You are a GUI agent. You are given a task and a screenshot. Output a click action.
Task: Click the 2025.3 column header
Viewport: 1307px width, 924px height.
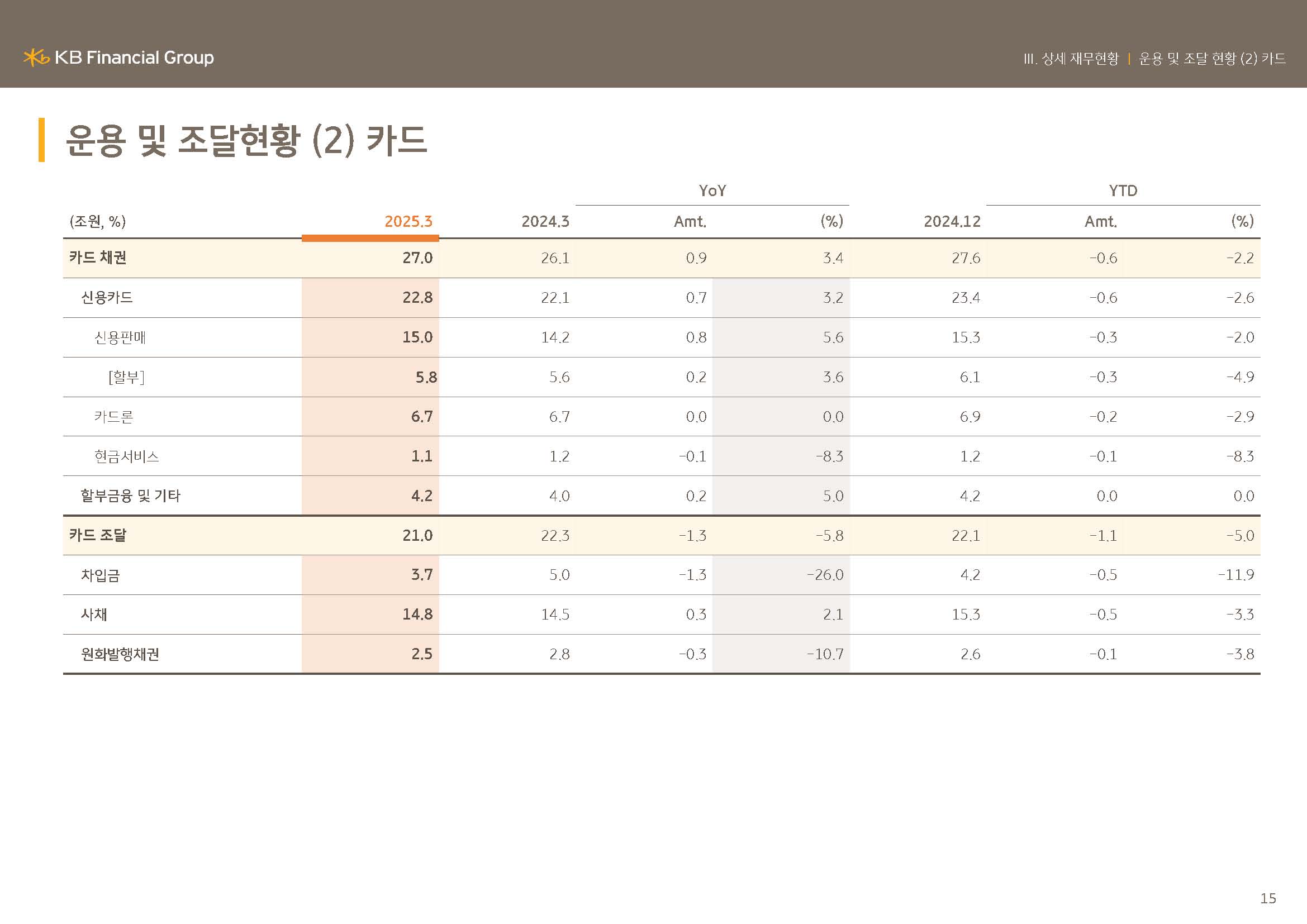tap(408, 221)
